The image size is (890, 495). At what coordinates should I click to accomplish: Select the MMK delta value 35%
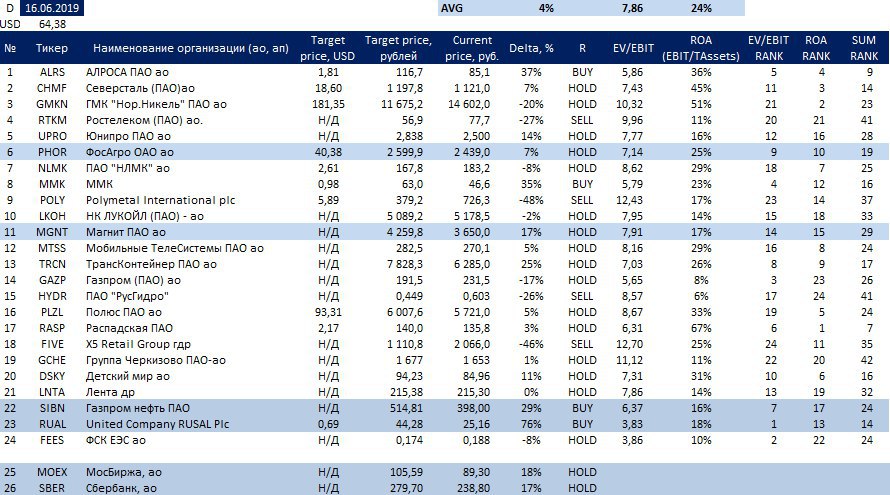(531, 184)
